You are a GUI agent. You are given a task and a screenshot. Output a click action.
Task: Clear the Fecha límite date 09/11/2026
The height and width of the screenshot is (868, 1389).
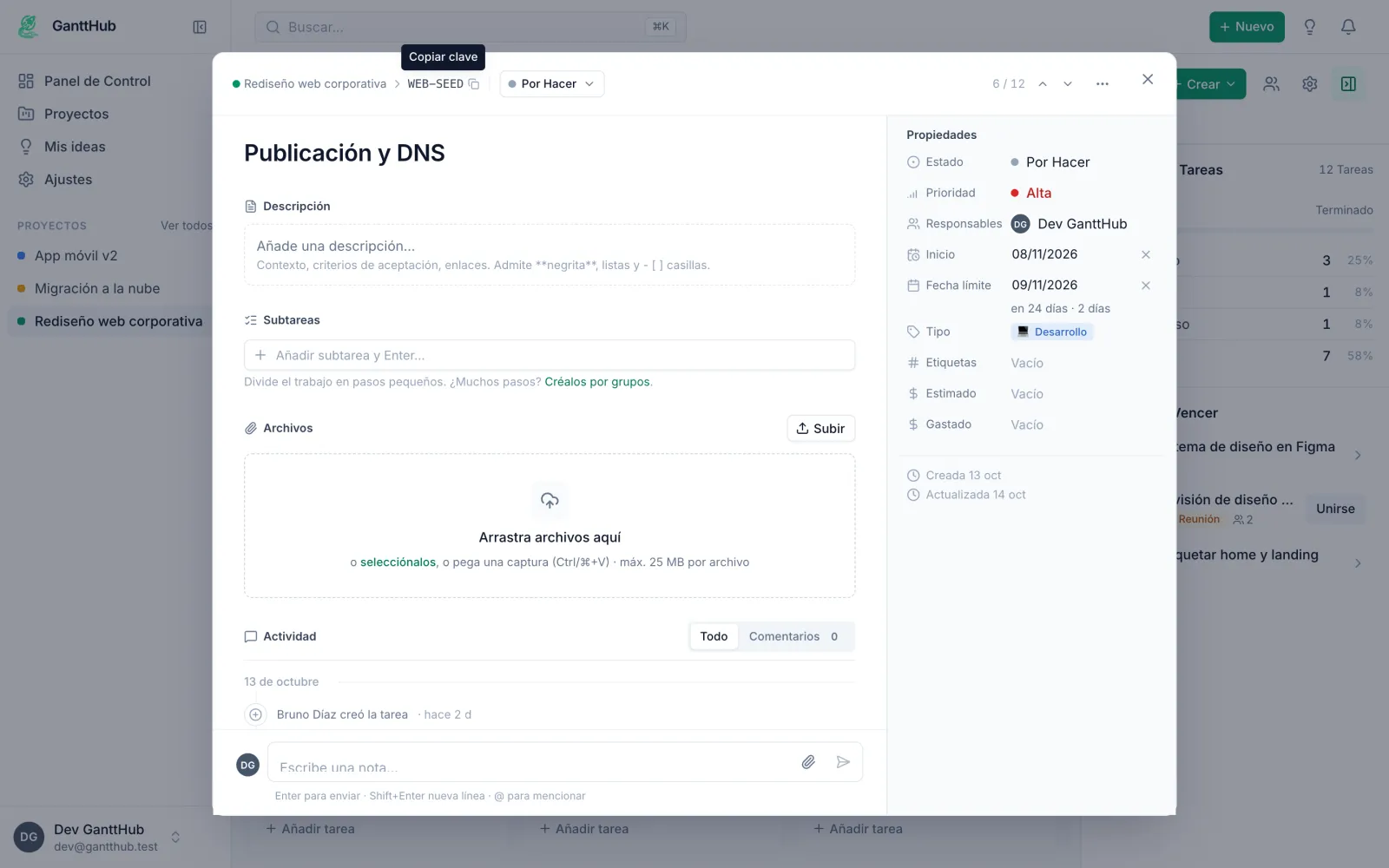click(1146, 286)
